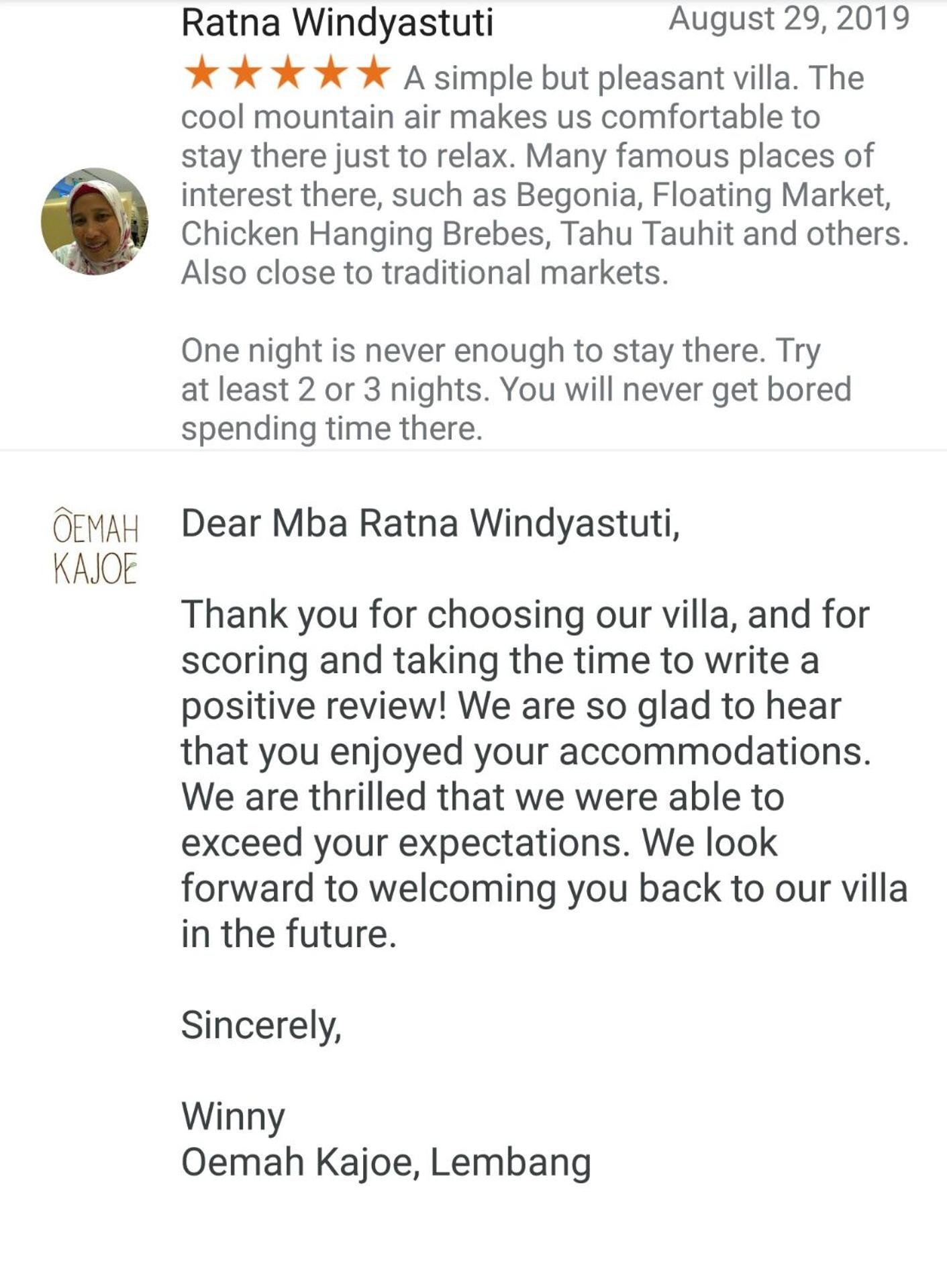
Task: Click the 'Sincerely,' closing line
Action: point(261,1026)
